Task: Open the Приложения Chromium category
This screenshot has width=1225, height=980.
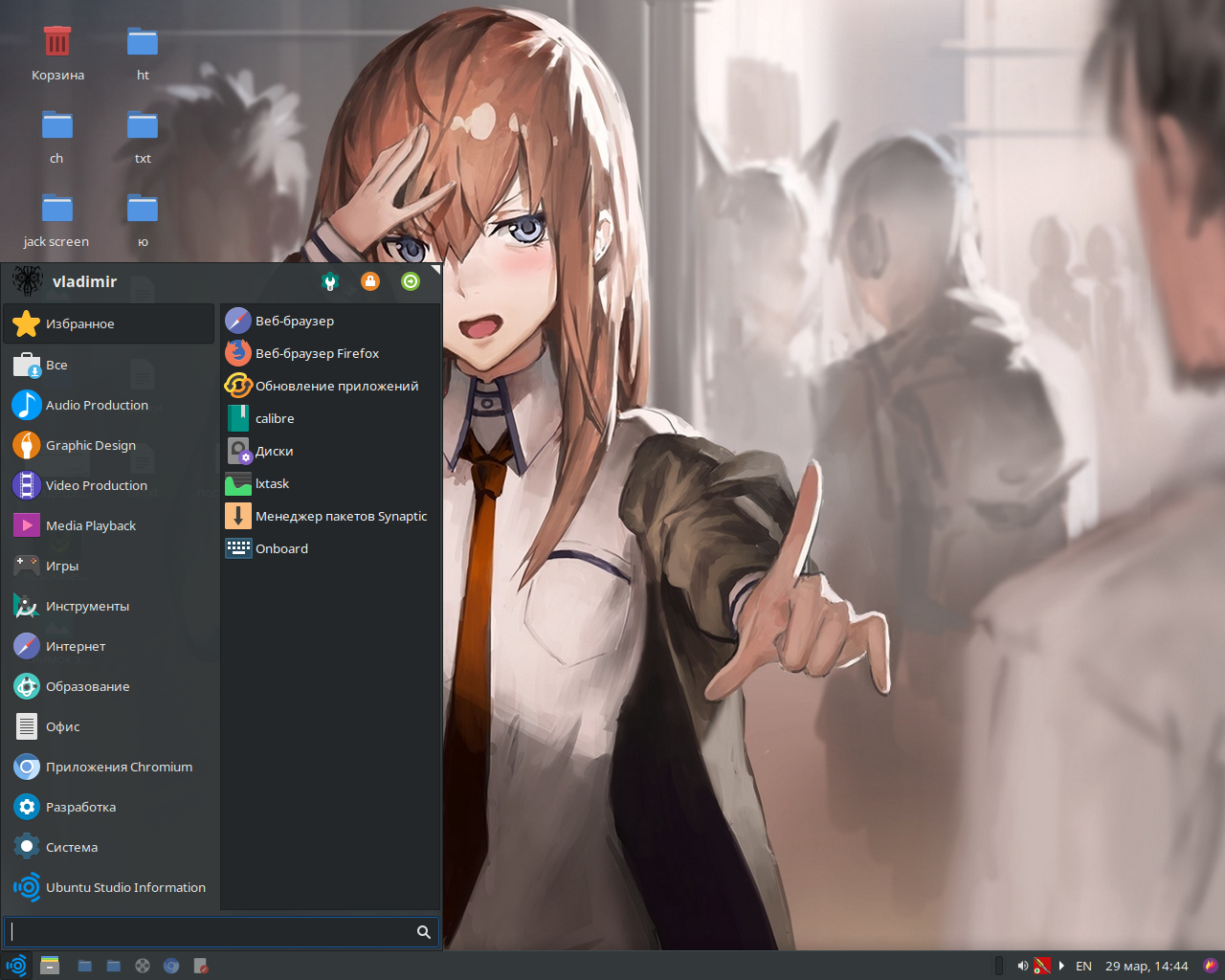Action: coord(108,767)
